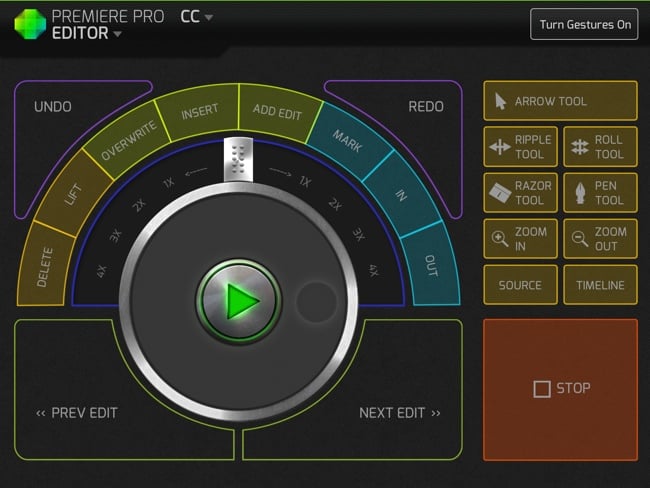Switch to the Source monitor
This screenshot has width=650, height=488.
(x=520, y=285)
